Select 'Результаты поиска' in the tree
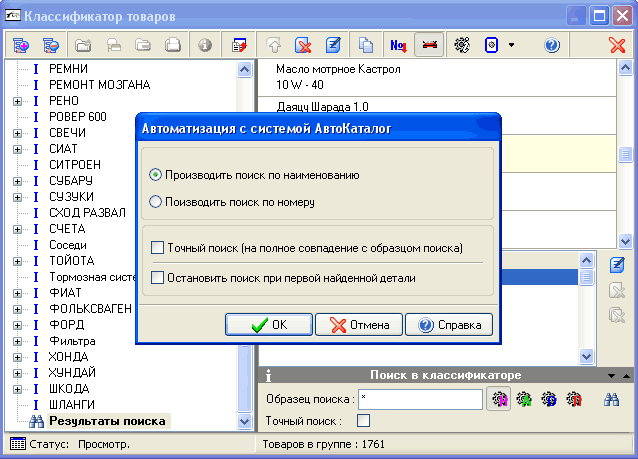The height and width of the screenshot is (459, 638). point(108,421)
